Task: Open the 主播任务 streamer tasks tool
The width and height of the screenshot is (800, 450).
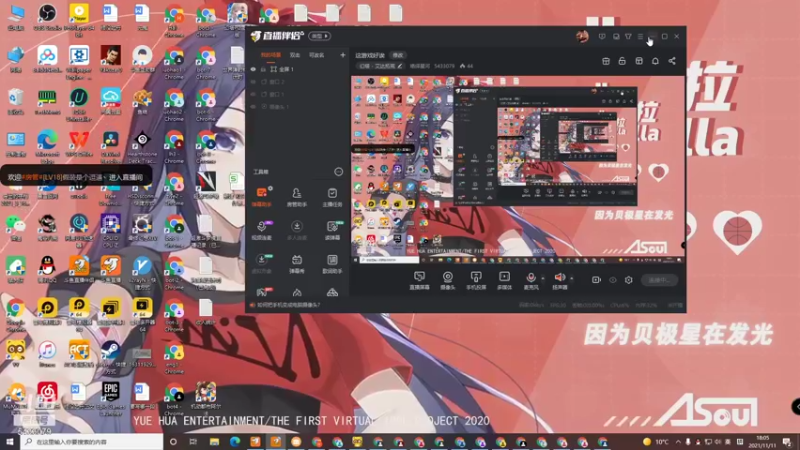Action: [332, 196]
